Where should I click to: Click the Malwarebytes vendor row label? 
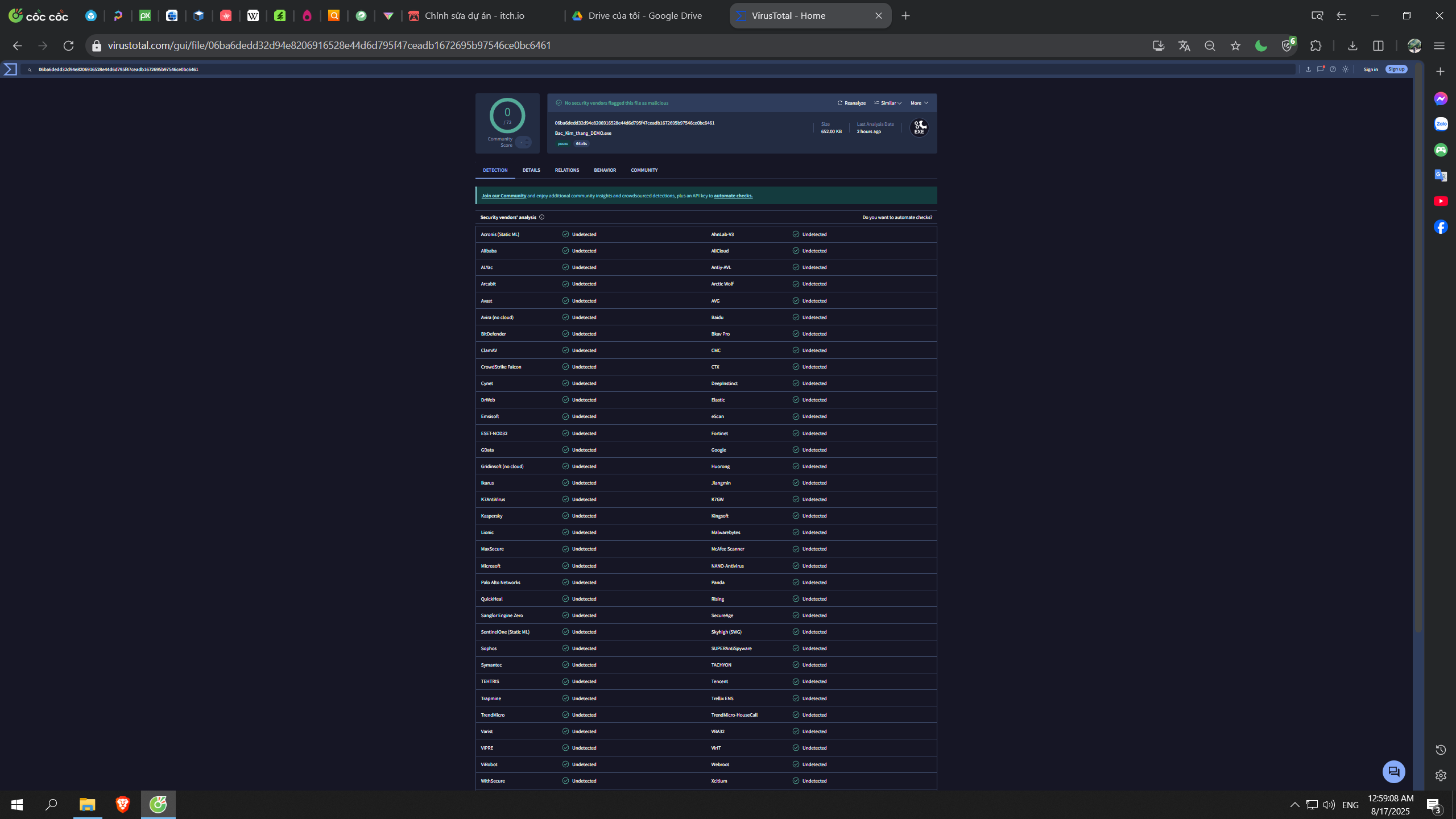[x=726, y=532]
